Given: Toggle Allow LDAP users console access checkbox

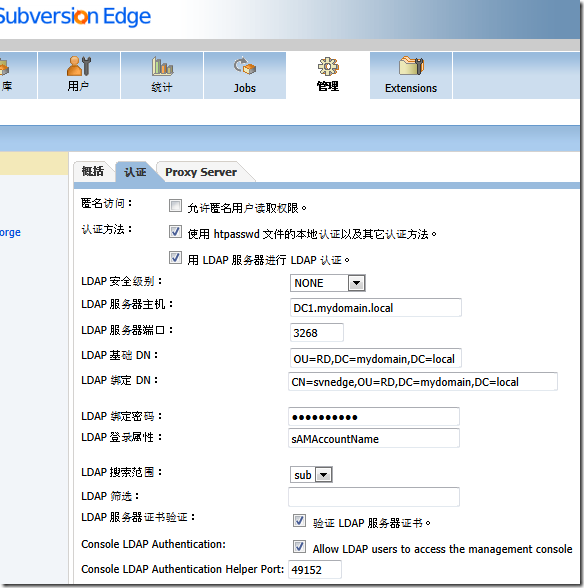Looking at the screenshot, I should click(x=299, y=546).
